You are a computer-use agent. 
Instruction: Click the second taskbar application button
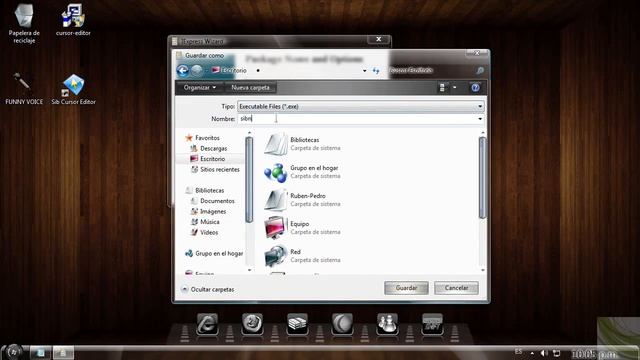tap(63, 353)
